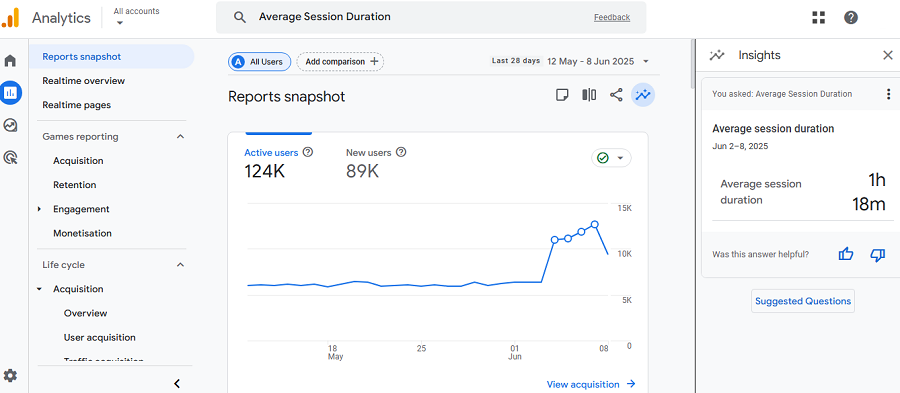Click the Add comparison button
This screenshot has height=393, width=900.
(x=340, y=61)
